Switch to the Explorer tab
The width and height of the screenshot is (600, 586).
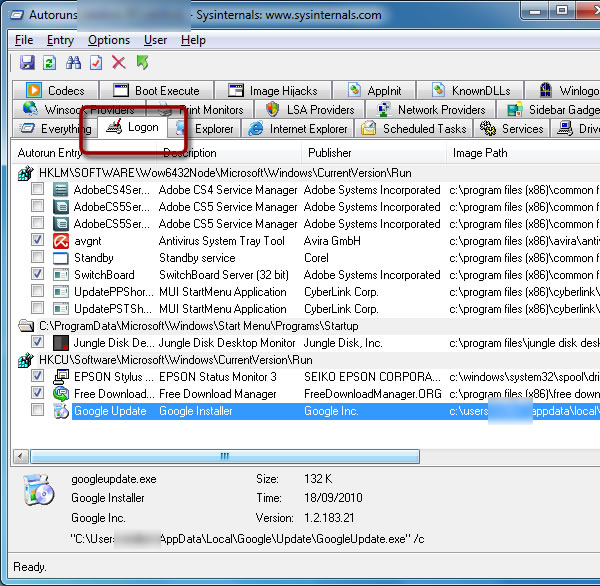point(204,129)
